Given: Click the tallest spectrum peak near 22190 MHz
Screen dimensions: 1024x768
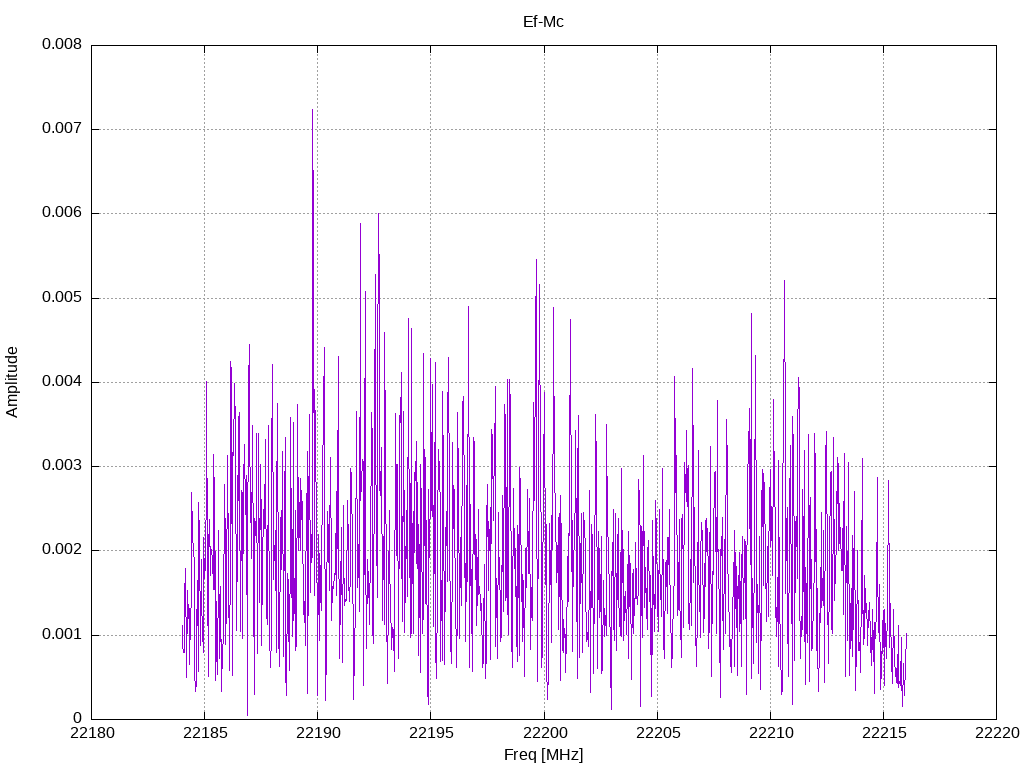Looking at the screenshot, I should (x=312, y=111).
